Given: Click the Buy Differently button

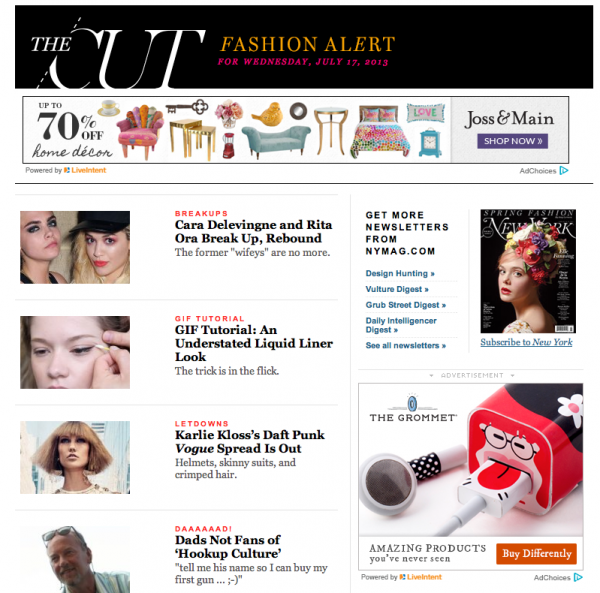Looking at the screenshot, I should pyautogui.click(x=536, y=554).
